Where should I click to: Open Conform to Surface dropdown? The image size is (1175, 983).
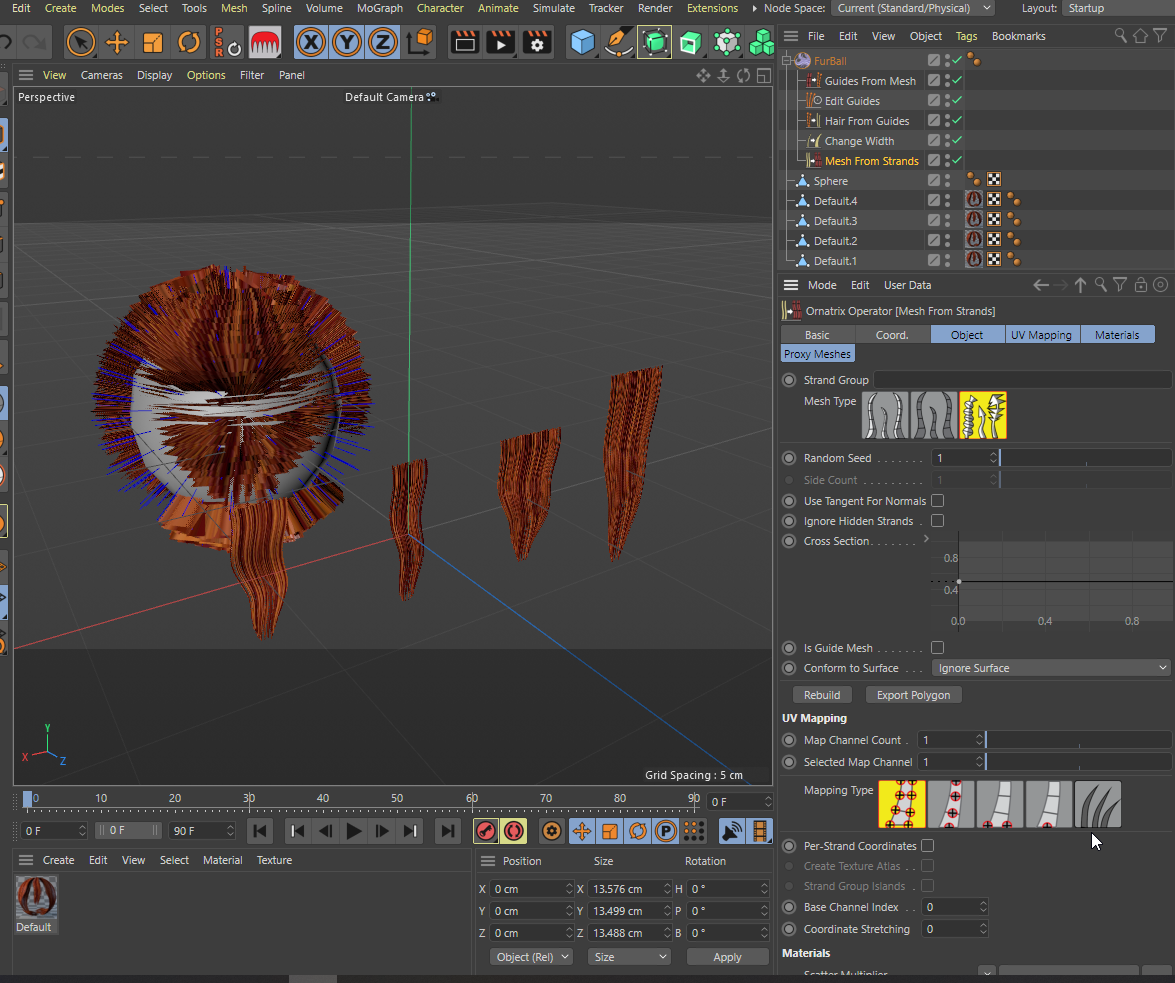click(1050, 668)
